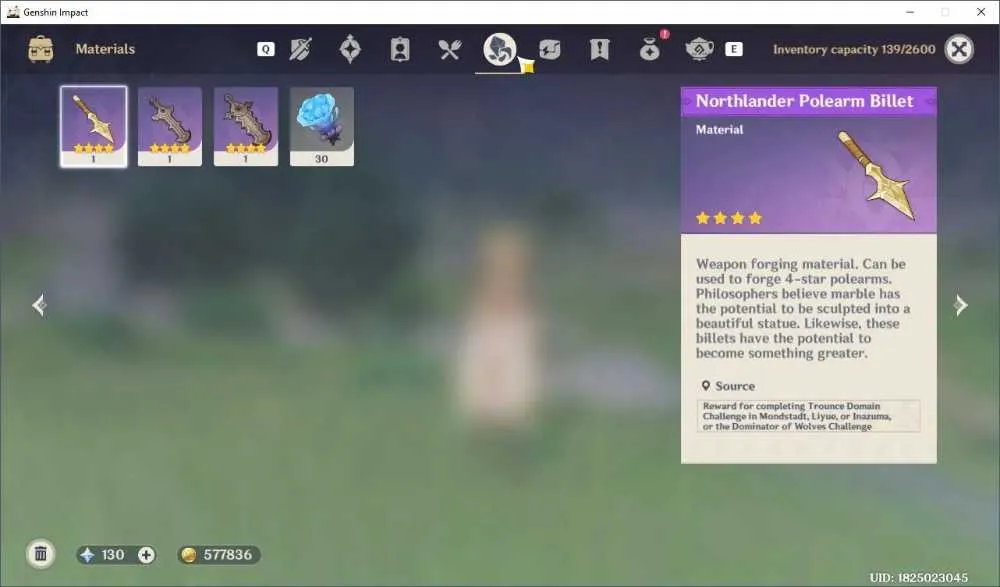Open the Quest items tab
Screen dimensions: 1000x587
click(x=599, y=49)
